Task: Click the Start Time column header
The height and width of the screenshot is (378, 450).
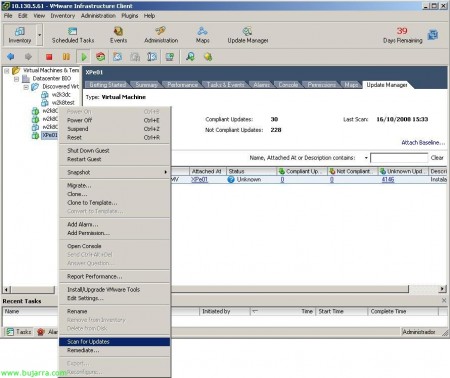Action: [x=341, y=311]
